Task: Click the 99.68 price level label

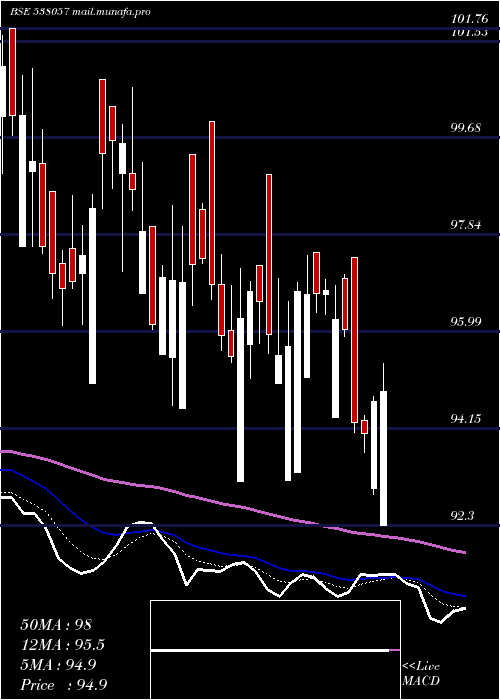Action: (x=466, y=128)
